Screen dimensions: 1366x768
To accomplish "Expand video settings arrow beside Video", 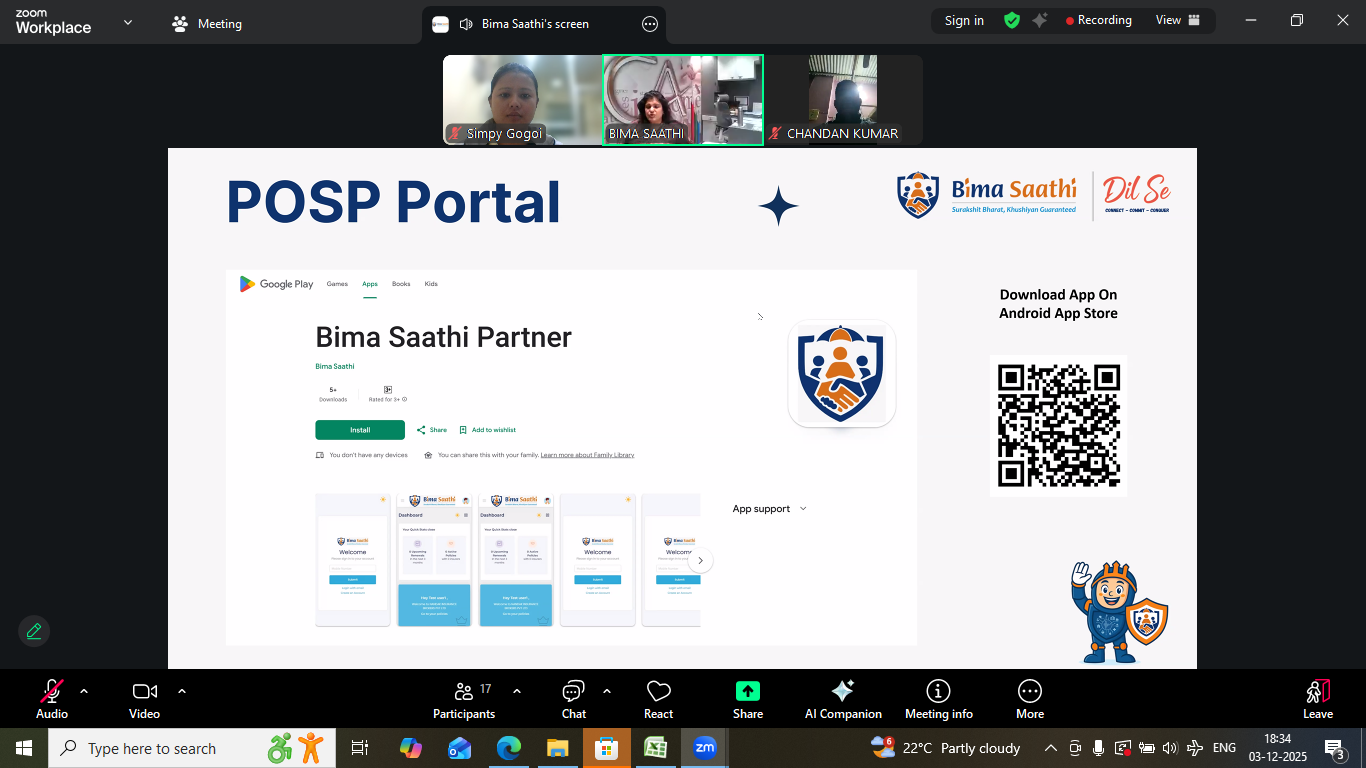I will [x=182, y=691].
